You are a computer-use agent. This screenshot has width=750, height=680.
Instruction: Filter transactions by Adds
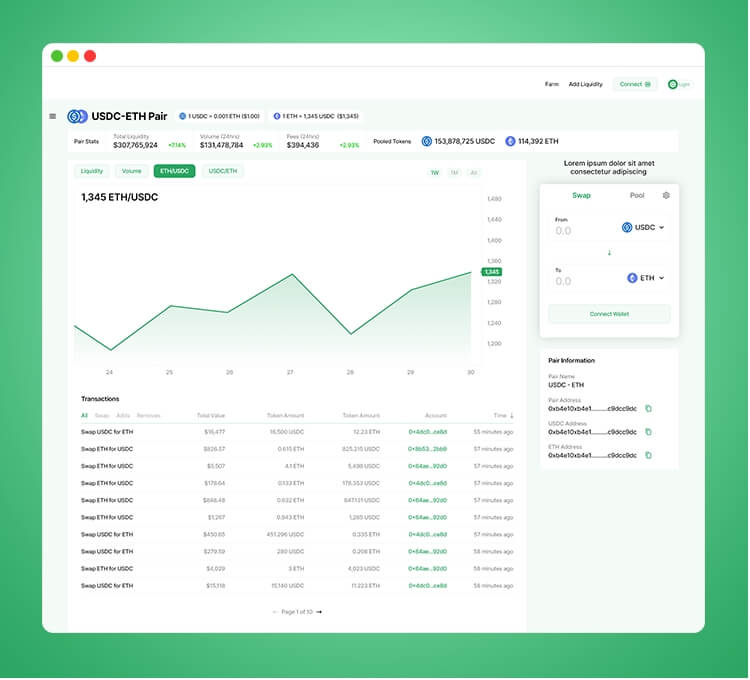point(123,416)
